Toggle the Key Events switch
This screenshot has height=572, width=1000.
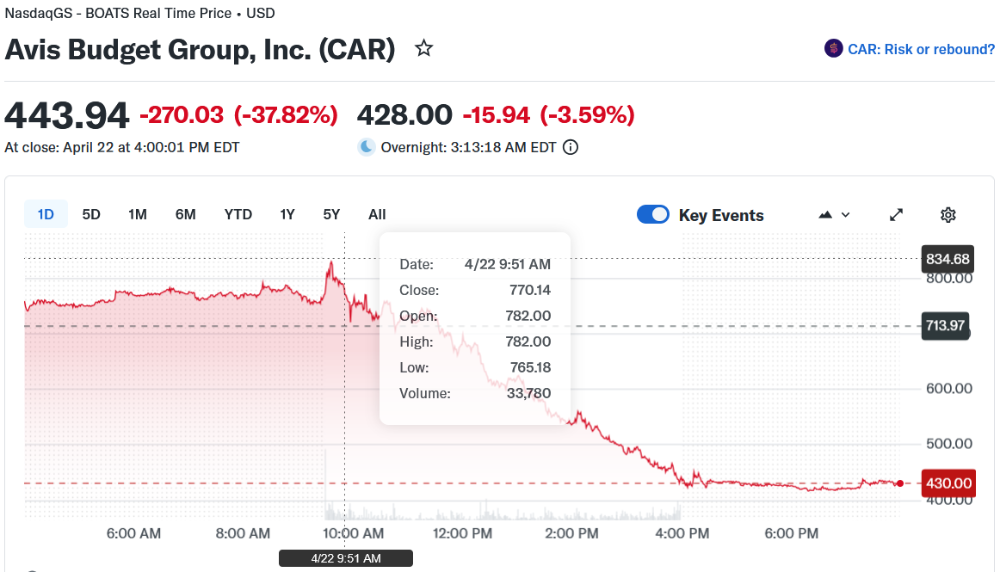653,215
